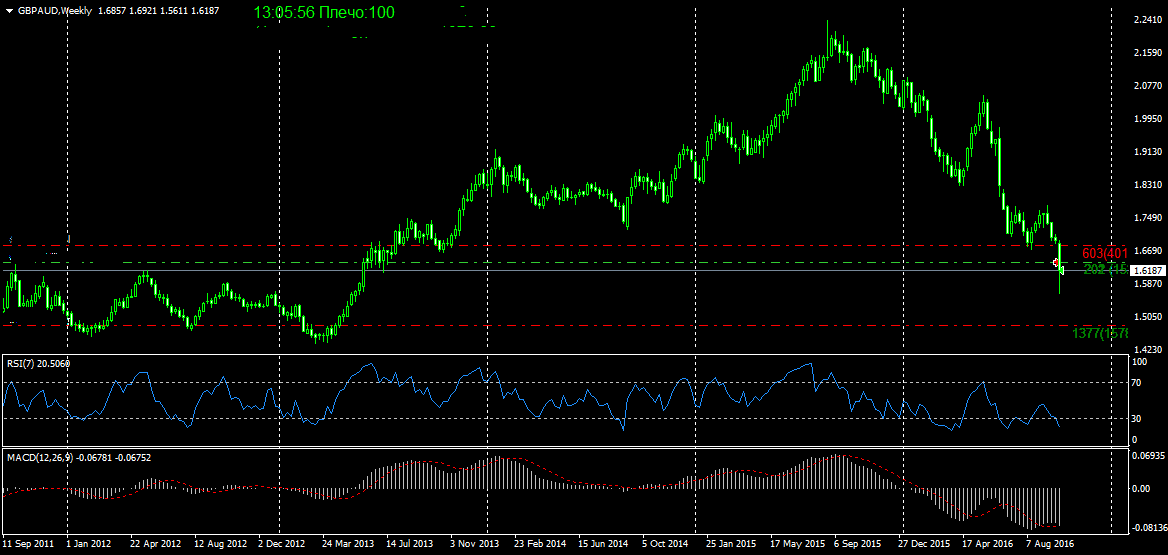The image size is (1168, 555).
Task: Click the 1.9950 price axis label
Action: pos(1148,118)
